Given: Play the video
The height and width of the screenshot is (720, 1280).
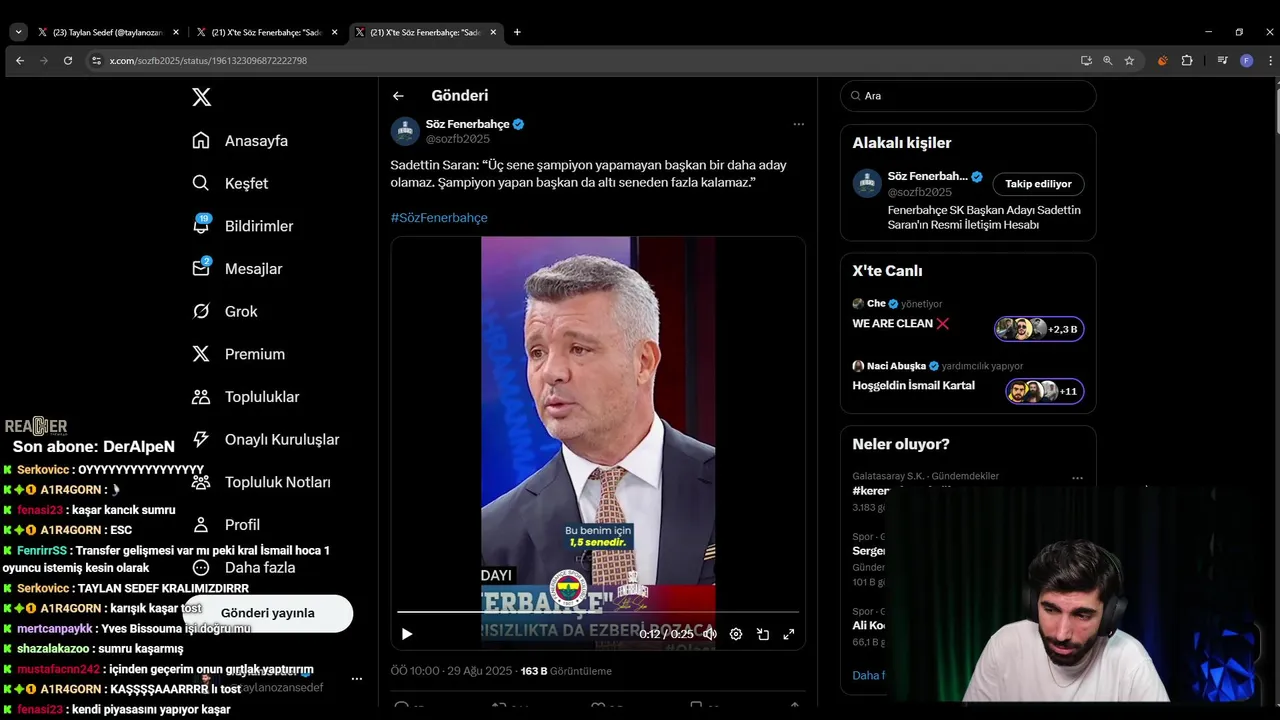Looking at the screenshot, I should 406,634.
